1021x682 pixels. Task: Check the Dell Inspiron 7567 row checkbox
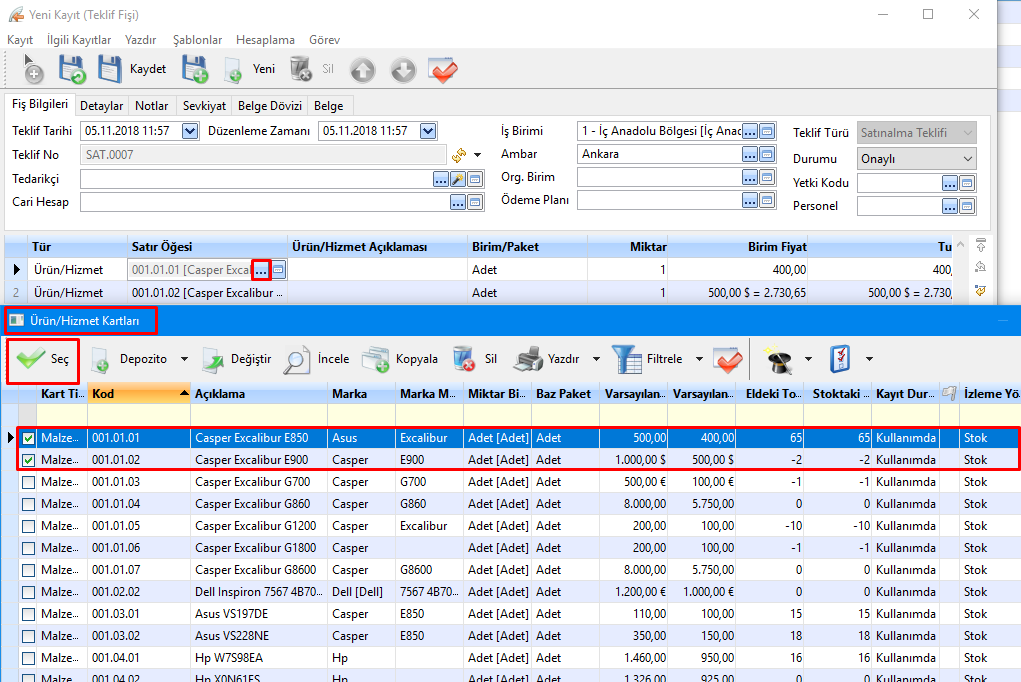29,592
